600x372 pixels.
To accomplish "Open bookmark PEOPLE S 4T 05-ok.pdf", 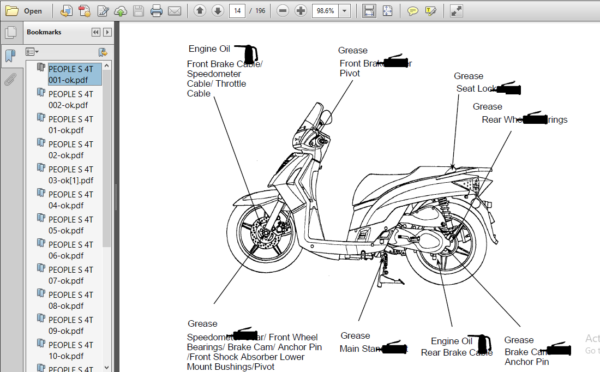I will point(70,225).
